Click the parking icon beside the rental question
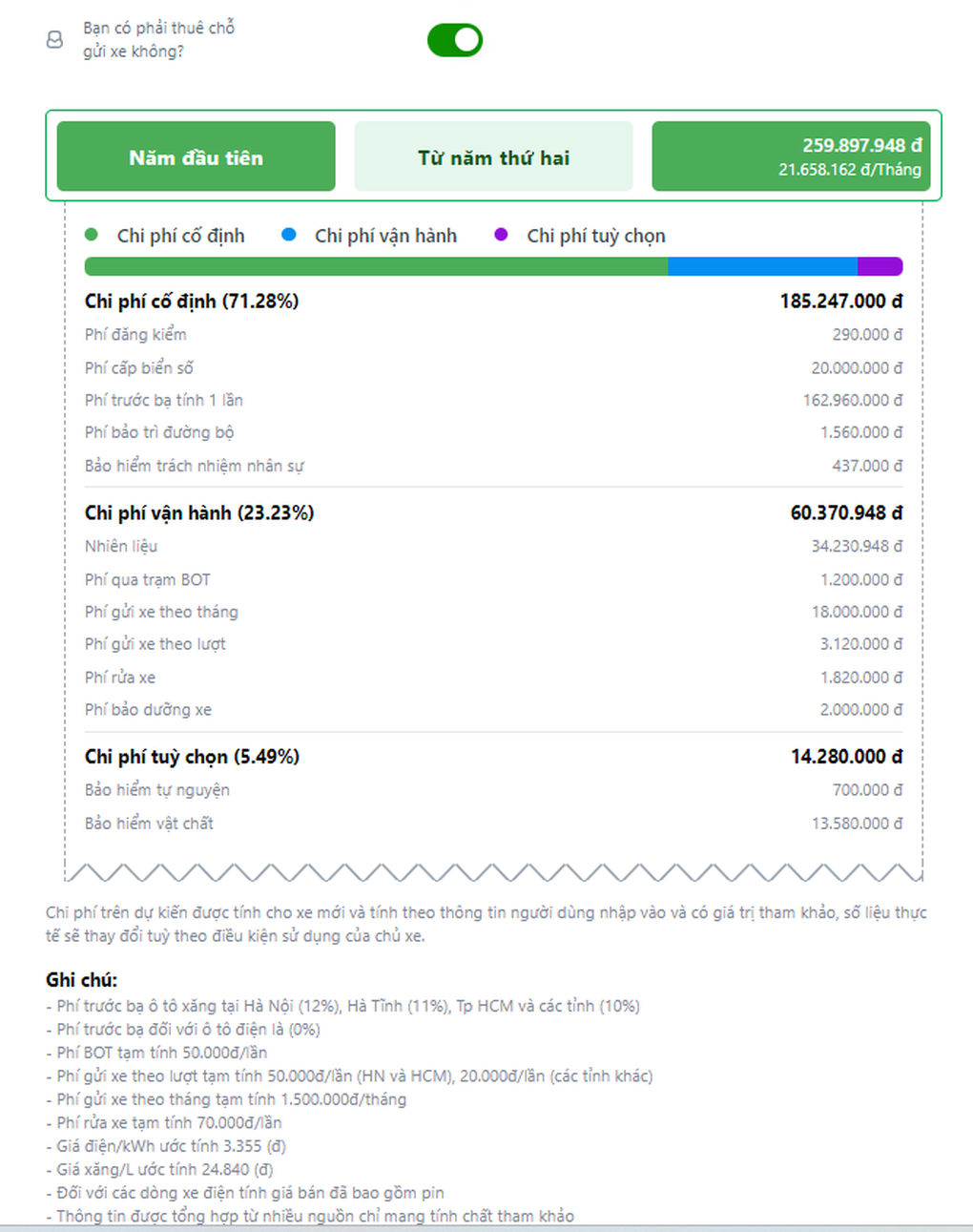The height and width of the screenshot is (1232, 973). (55, 39)
